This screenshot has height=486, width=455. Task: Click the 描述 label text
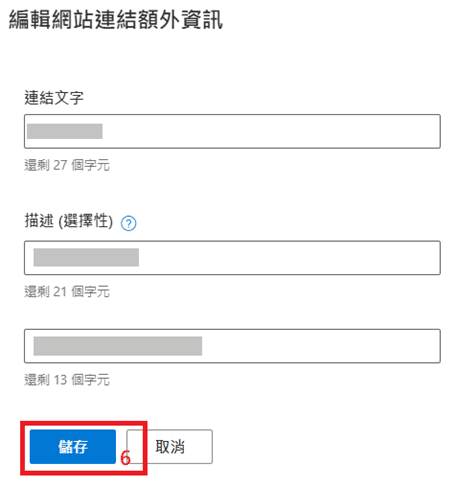[39, 221]
